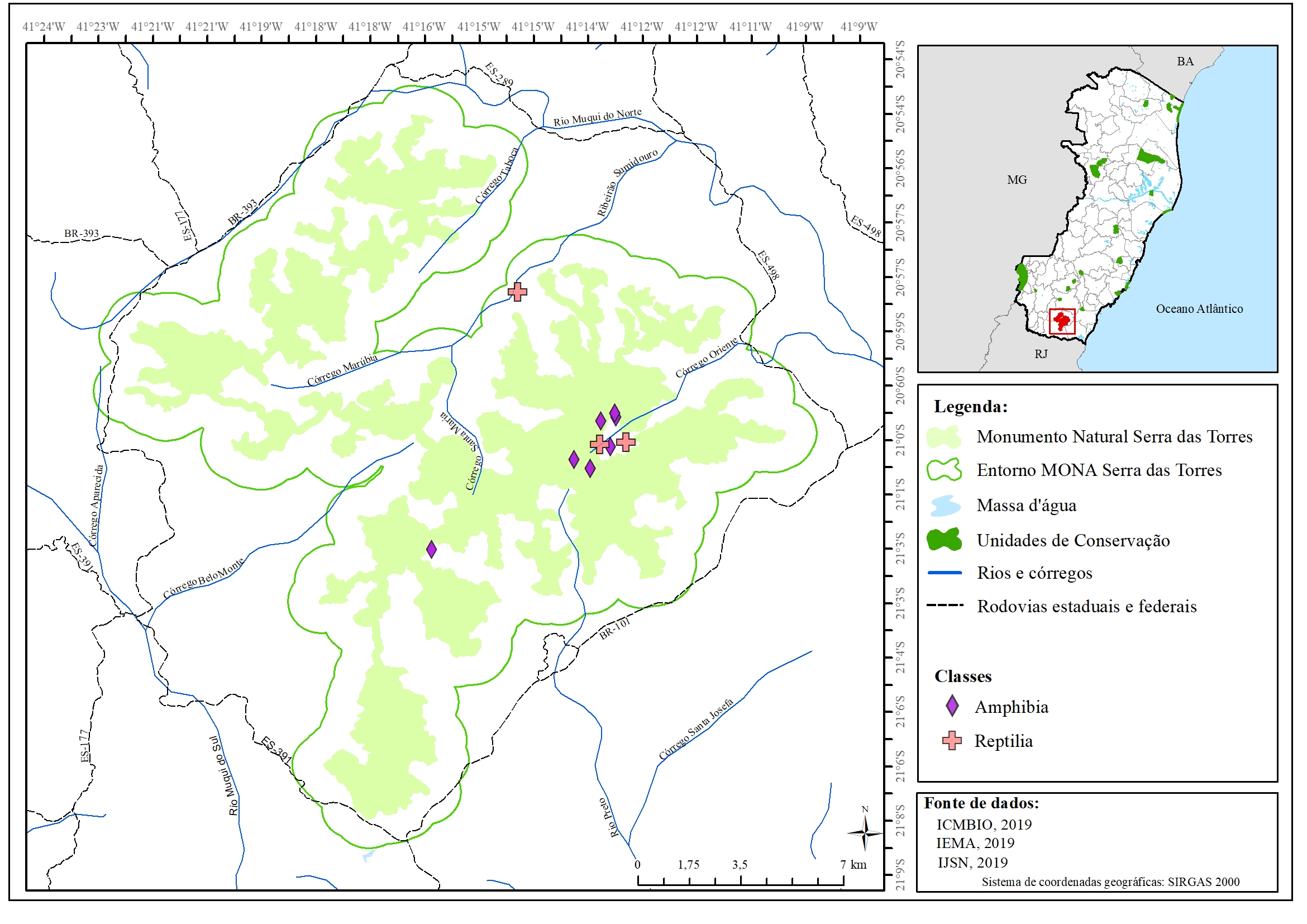Click the Entorno MONA green outline symbol
The width and height of the screenshot is (1307, 924).
(x=945, y=470)
